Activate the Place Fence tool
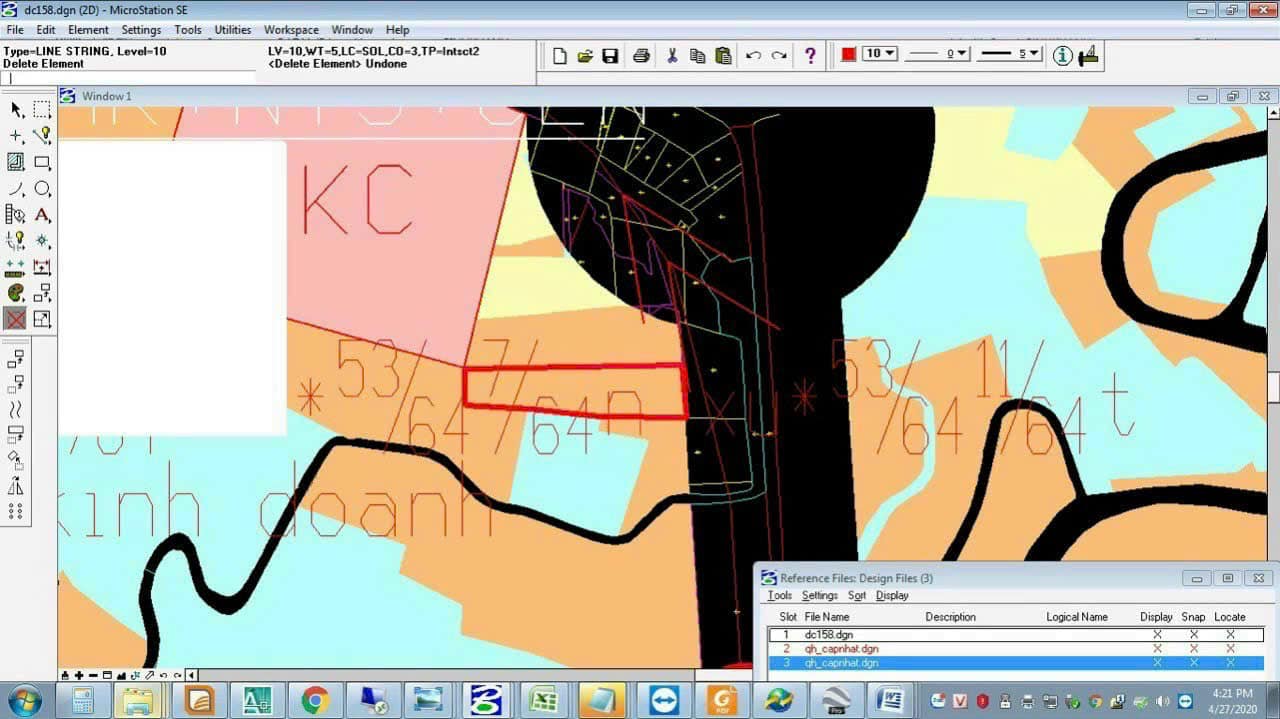 pos(42,109)
